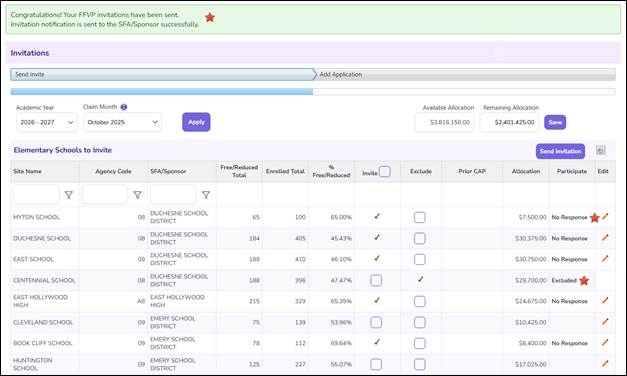
Task: Click the CENTENNIAL SCHOOL site name
Action: (x=44, y=280)
